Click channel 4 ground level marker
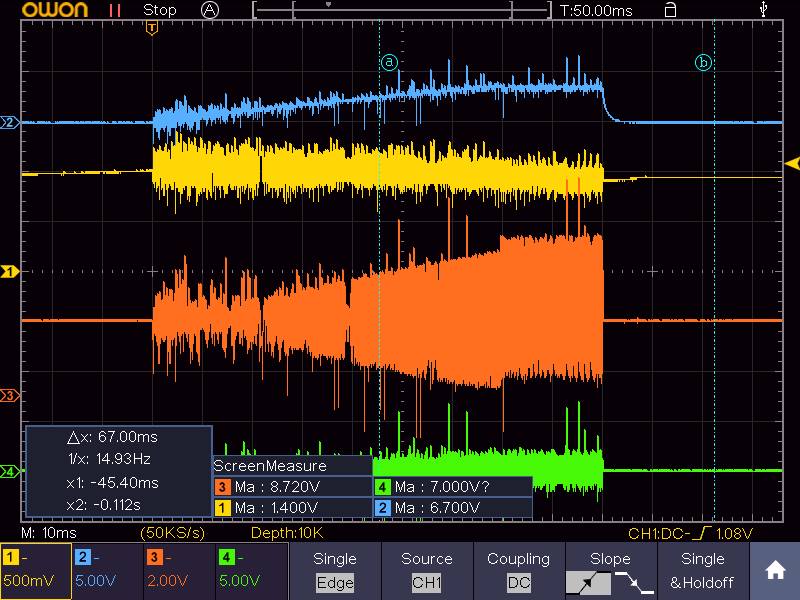The height and width of the screenshot is (600, 800). coord(10,471)
